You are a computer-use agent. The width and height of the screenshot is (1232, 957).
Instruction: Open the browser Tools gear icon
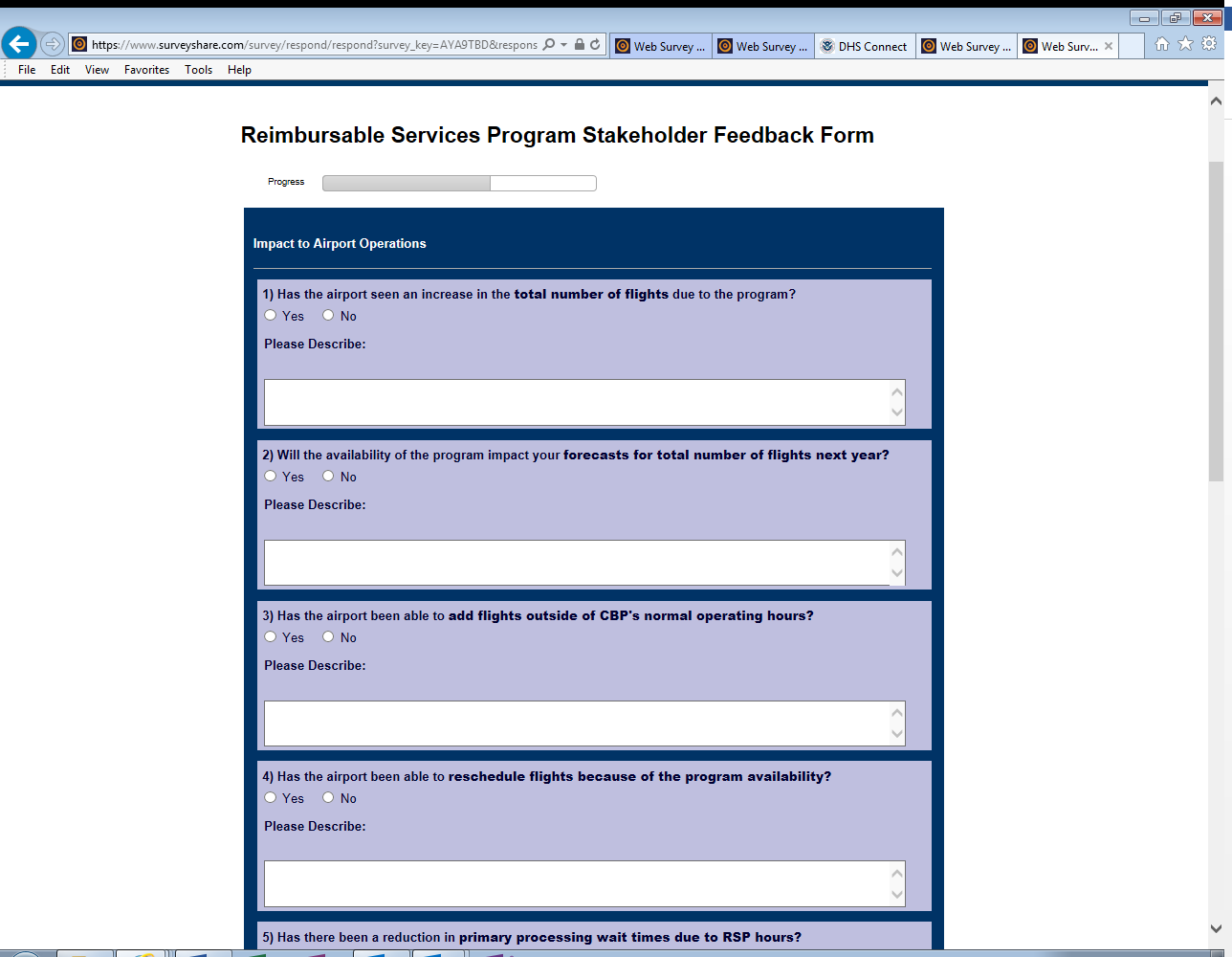(1209, 44)
